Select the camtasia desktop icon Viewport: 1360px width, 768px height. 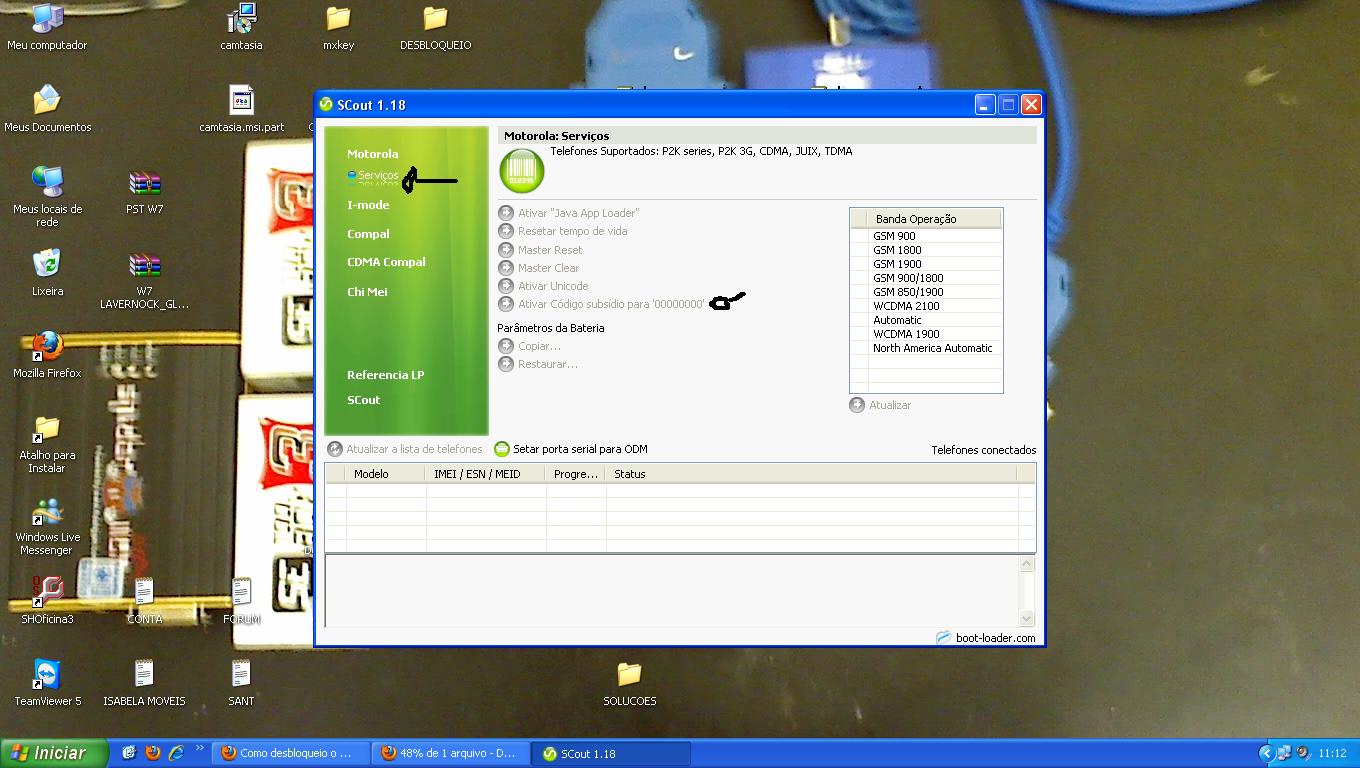(x=241, y=18)
